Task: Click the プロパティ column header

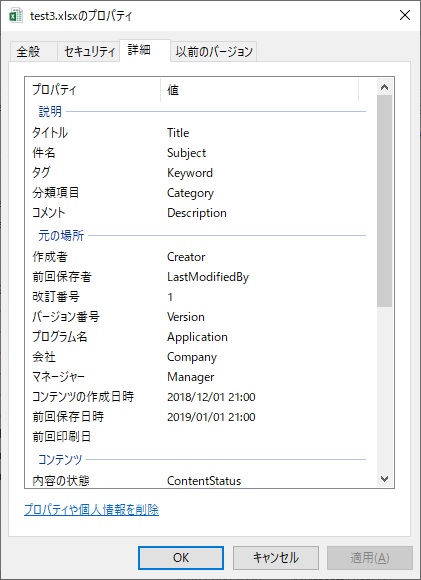Action: (93, 90)
